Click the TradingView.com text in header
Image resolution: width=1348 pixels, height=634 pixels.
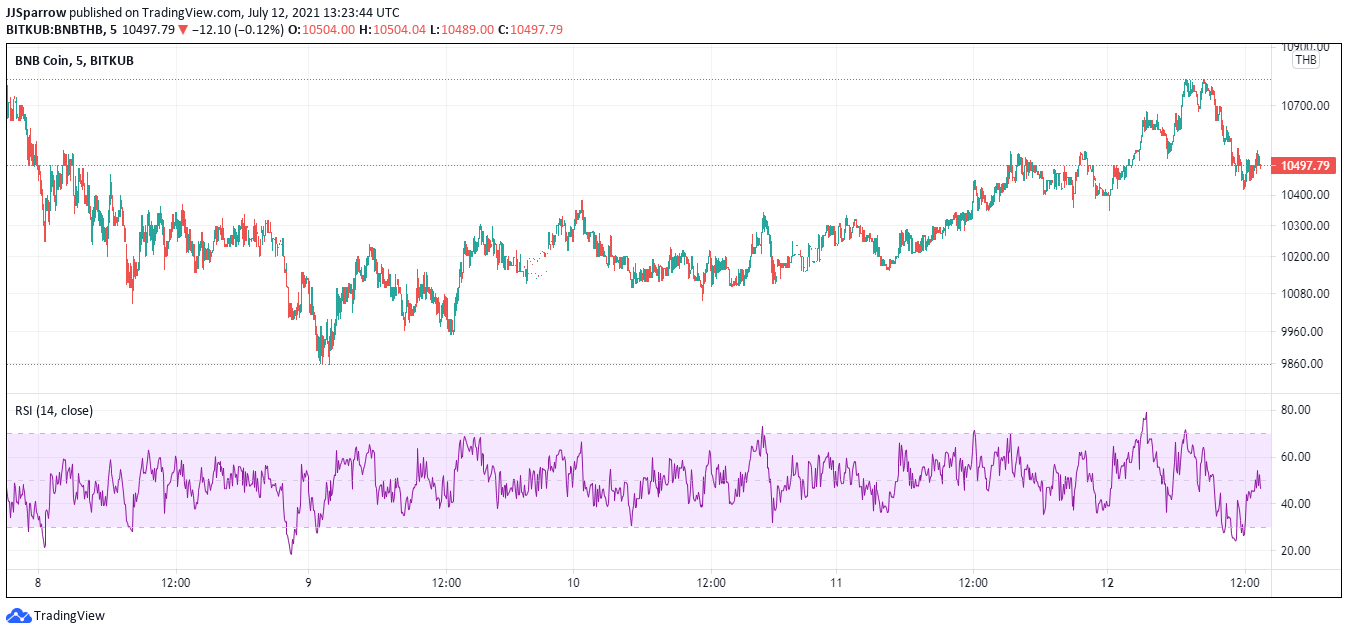tap(185, 13)
